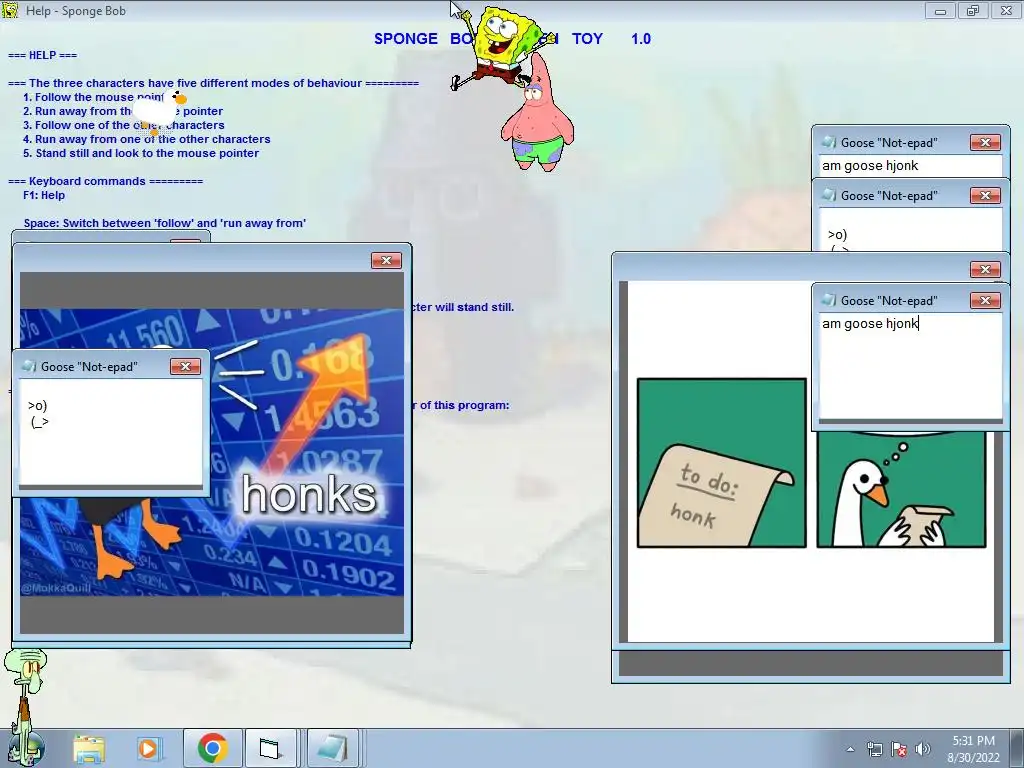Viewport: 1024px width, 768px height.
Task: Restore down the Help - Sponge Bob window
Action: click(x=973, y=10)
